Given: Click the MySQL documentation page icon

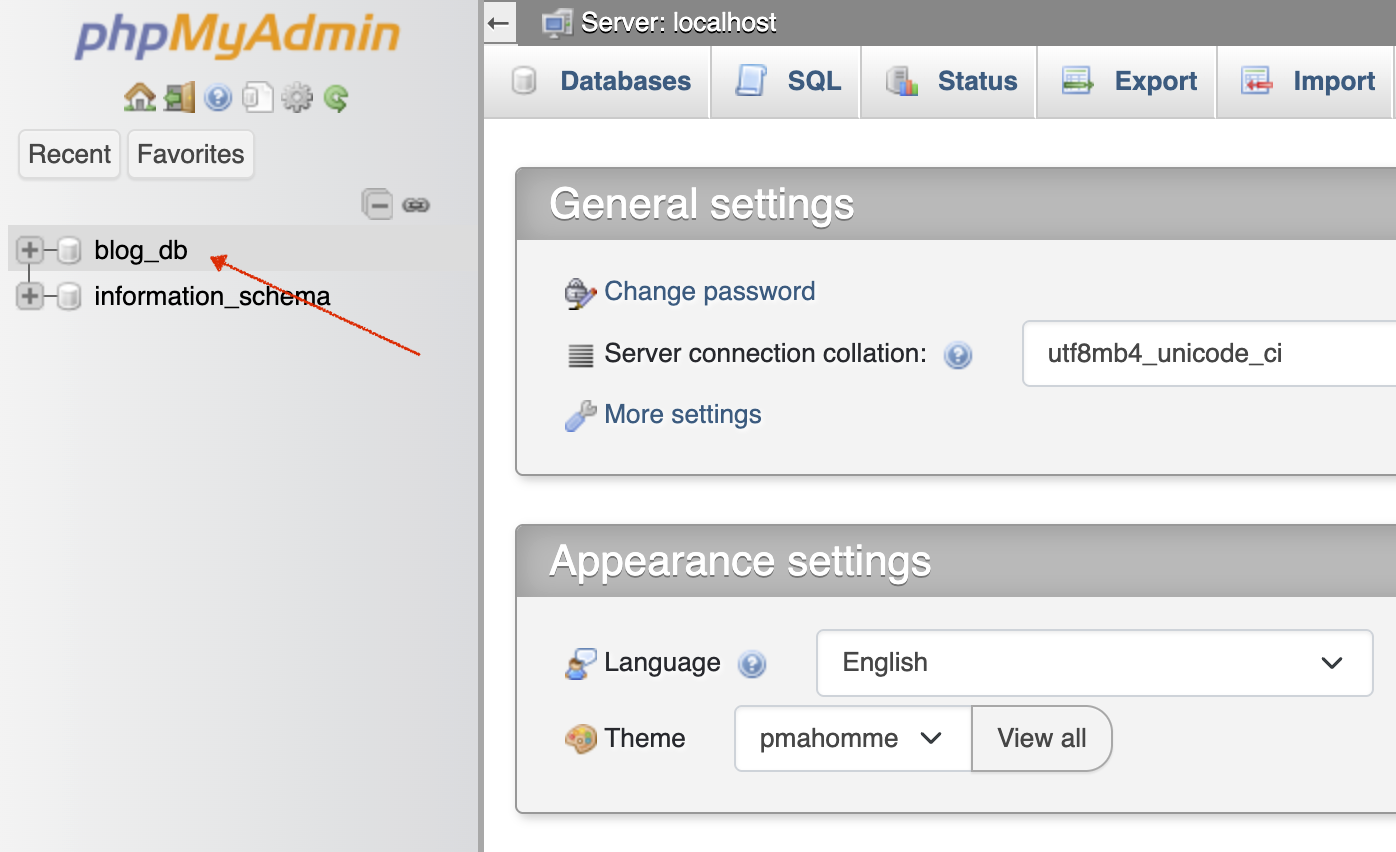Looking at the screenshot, I should (x=257, y=97).
